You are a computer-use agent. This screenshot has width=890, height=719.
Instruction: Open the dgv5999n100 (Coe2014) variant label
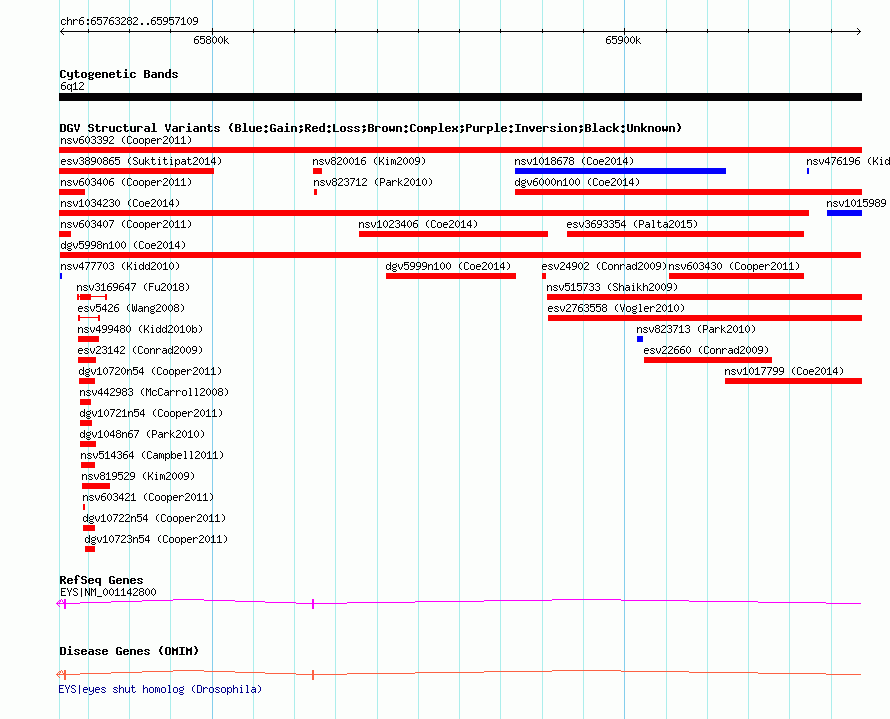pos(448,266)
